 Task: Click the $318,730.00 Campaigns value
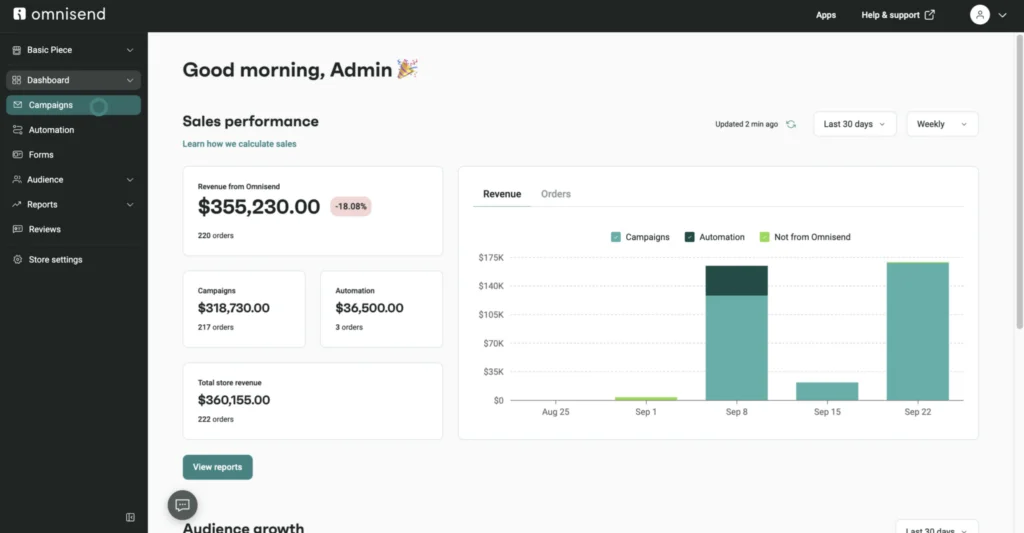point(233,308)
